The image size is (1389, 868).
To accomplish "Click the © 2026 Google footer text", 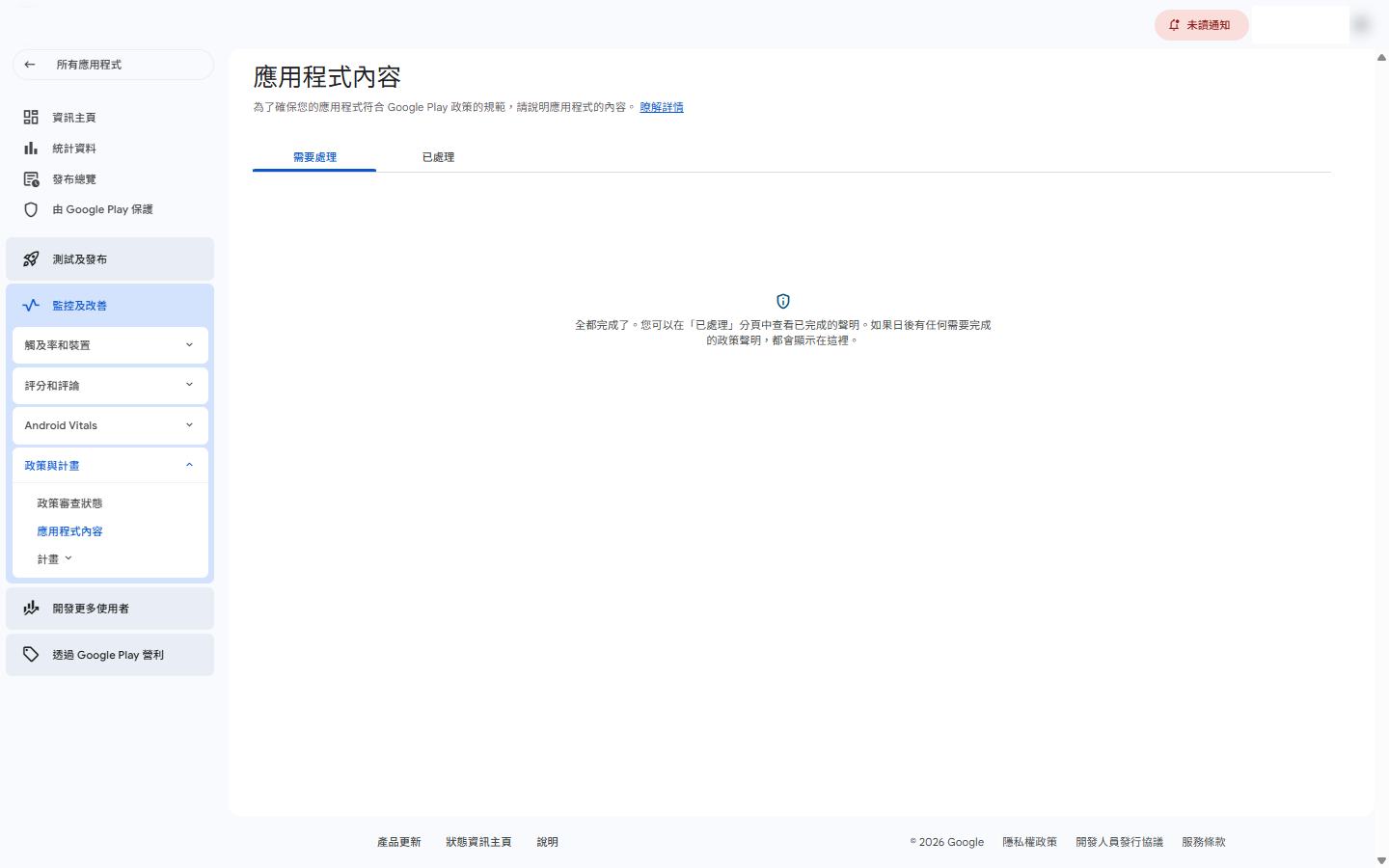I will click(947, 842).
